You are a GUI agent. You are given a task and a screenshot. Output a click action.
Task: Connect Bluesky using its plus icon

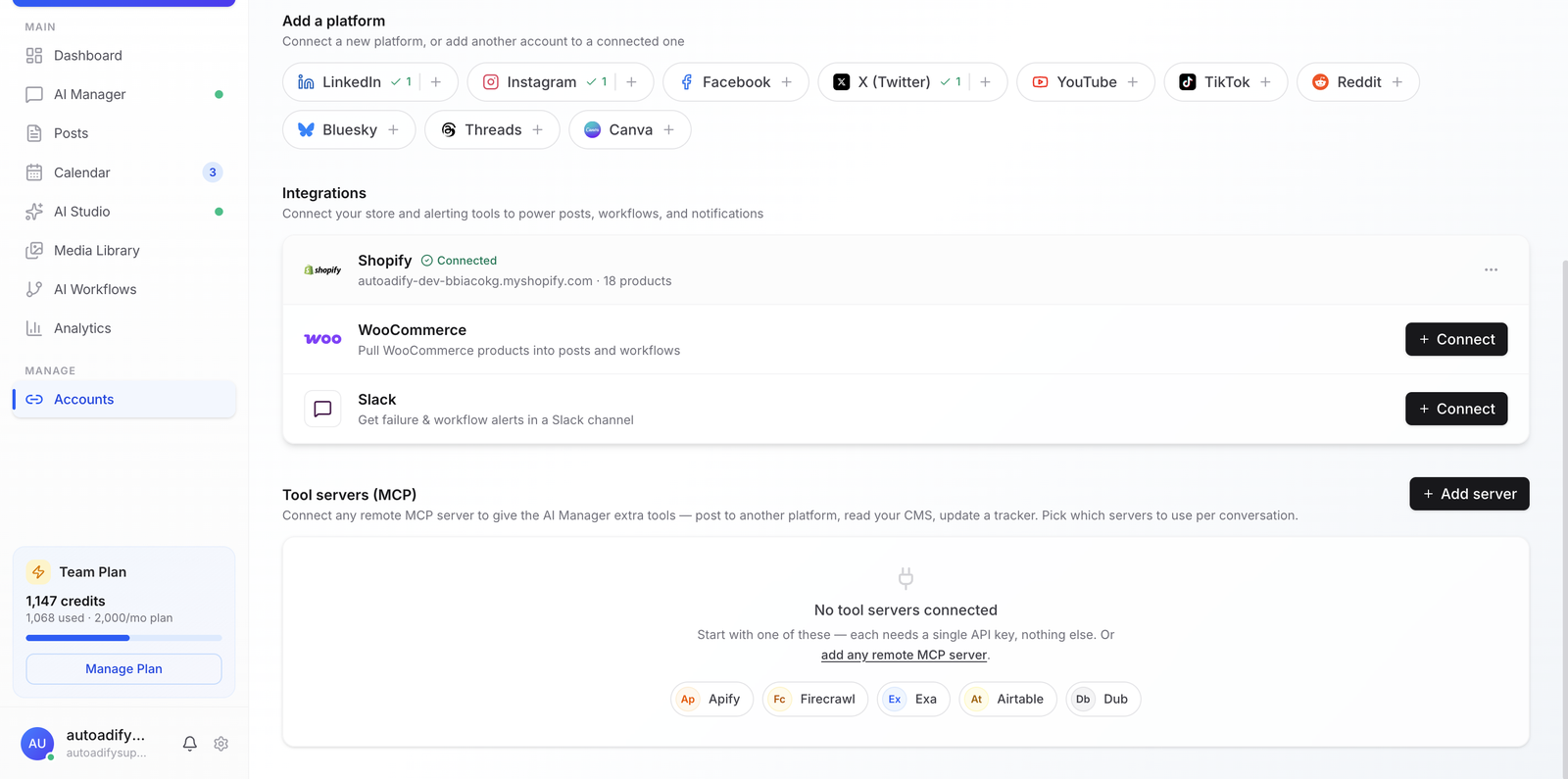point(394,129)
